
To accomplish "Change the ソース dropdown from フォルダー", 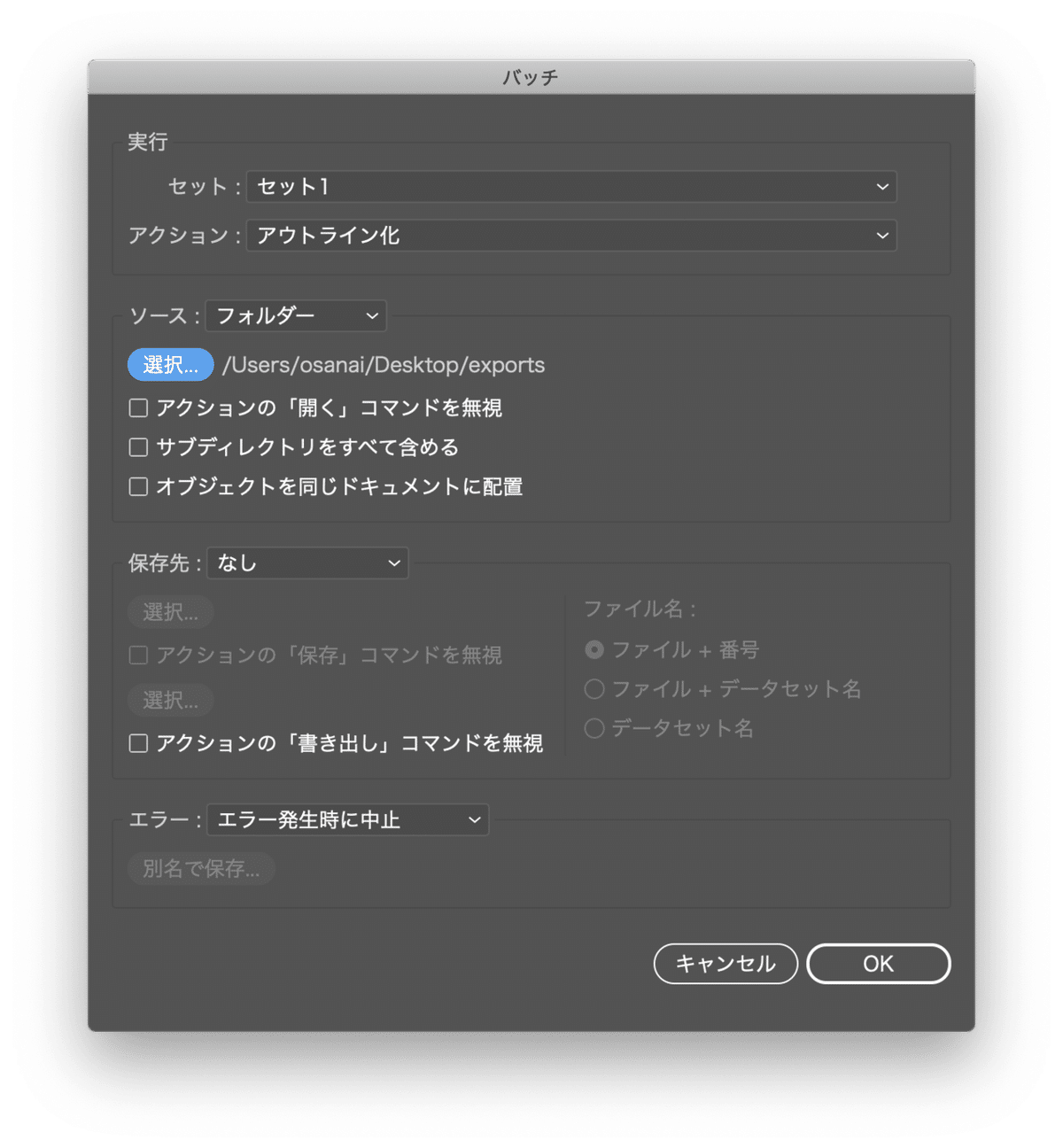I will 295,315.
